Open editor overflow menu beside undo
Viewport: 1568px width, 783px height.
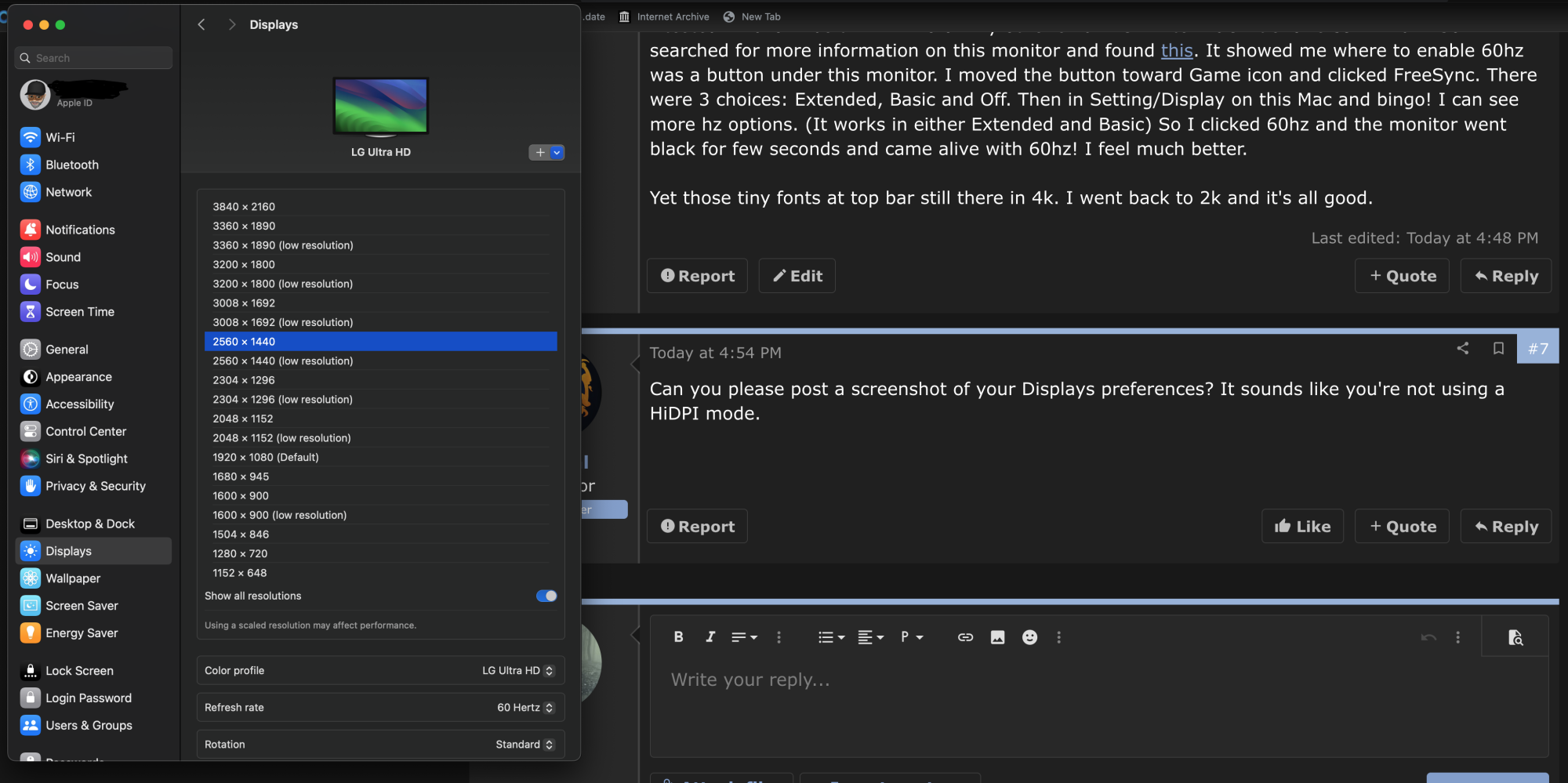[x=1457, y=637]
